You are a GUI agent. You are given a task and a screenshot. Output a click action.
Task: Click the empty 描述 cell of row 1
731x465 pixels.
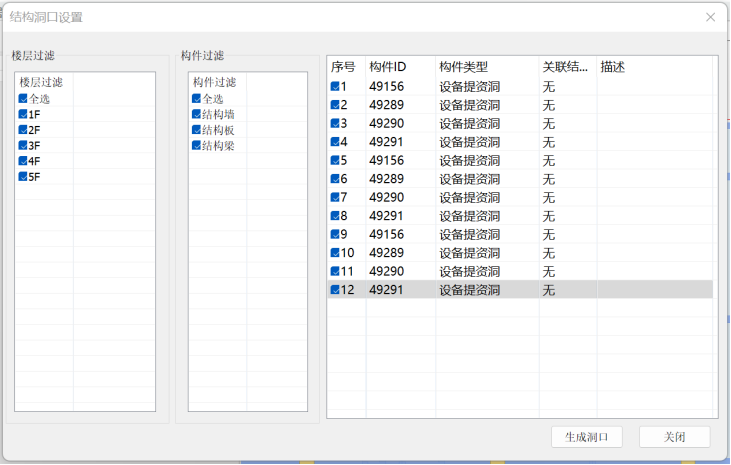click(655, 86)
